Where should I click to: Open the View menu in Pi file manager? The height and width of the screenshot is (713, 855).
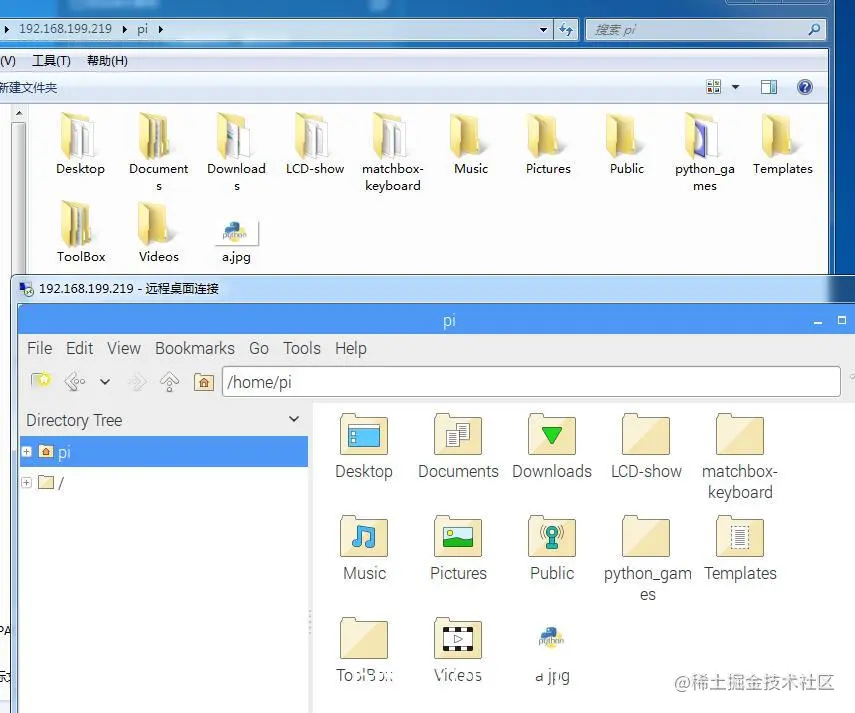coord(124,348)
